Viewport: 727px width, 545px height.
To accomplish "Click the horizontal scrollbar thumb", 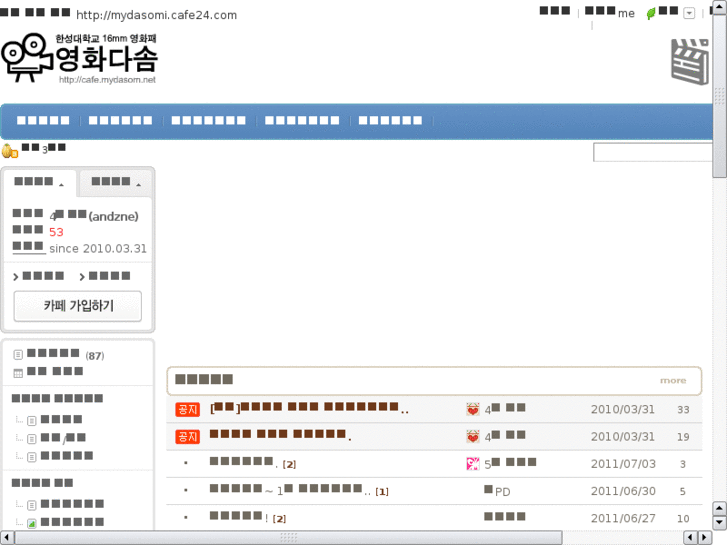I will pos(288,538).
